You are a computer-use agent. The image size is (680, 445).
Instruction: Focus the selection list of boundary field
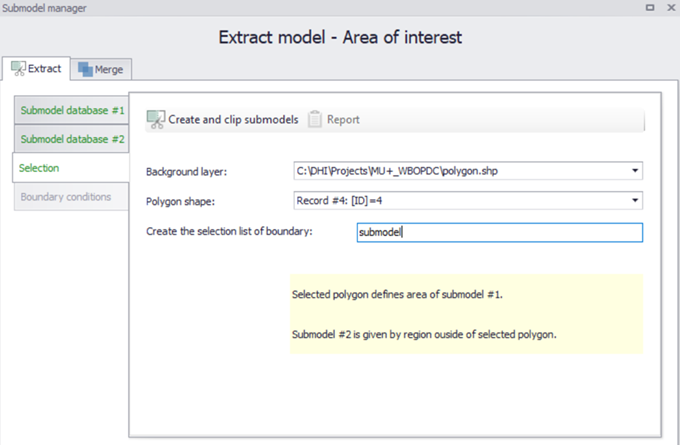tap(500, 232)
